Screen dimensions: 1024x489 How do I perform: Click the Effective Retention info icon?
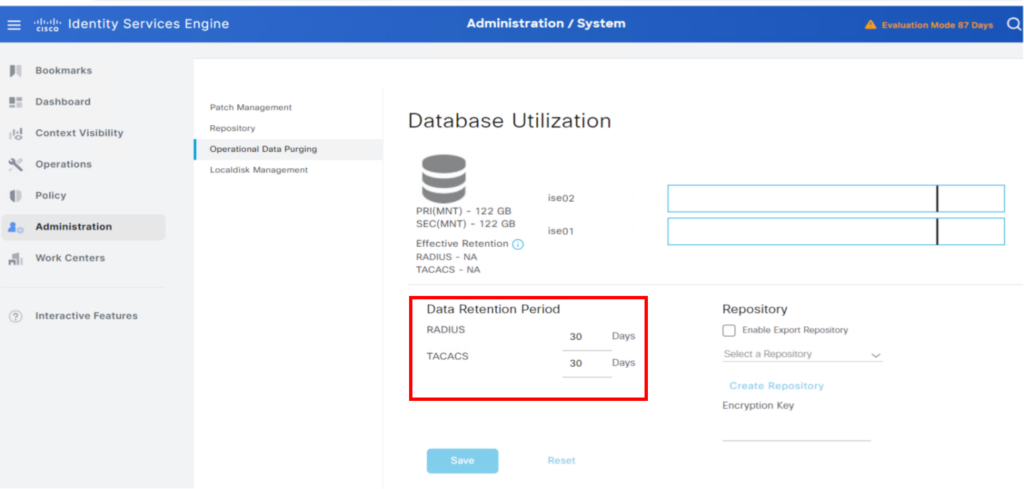[518, 244]
